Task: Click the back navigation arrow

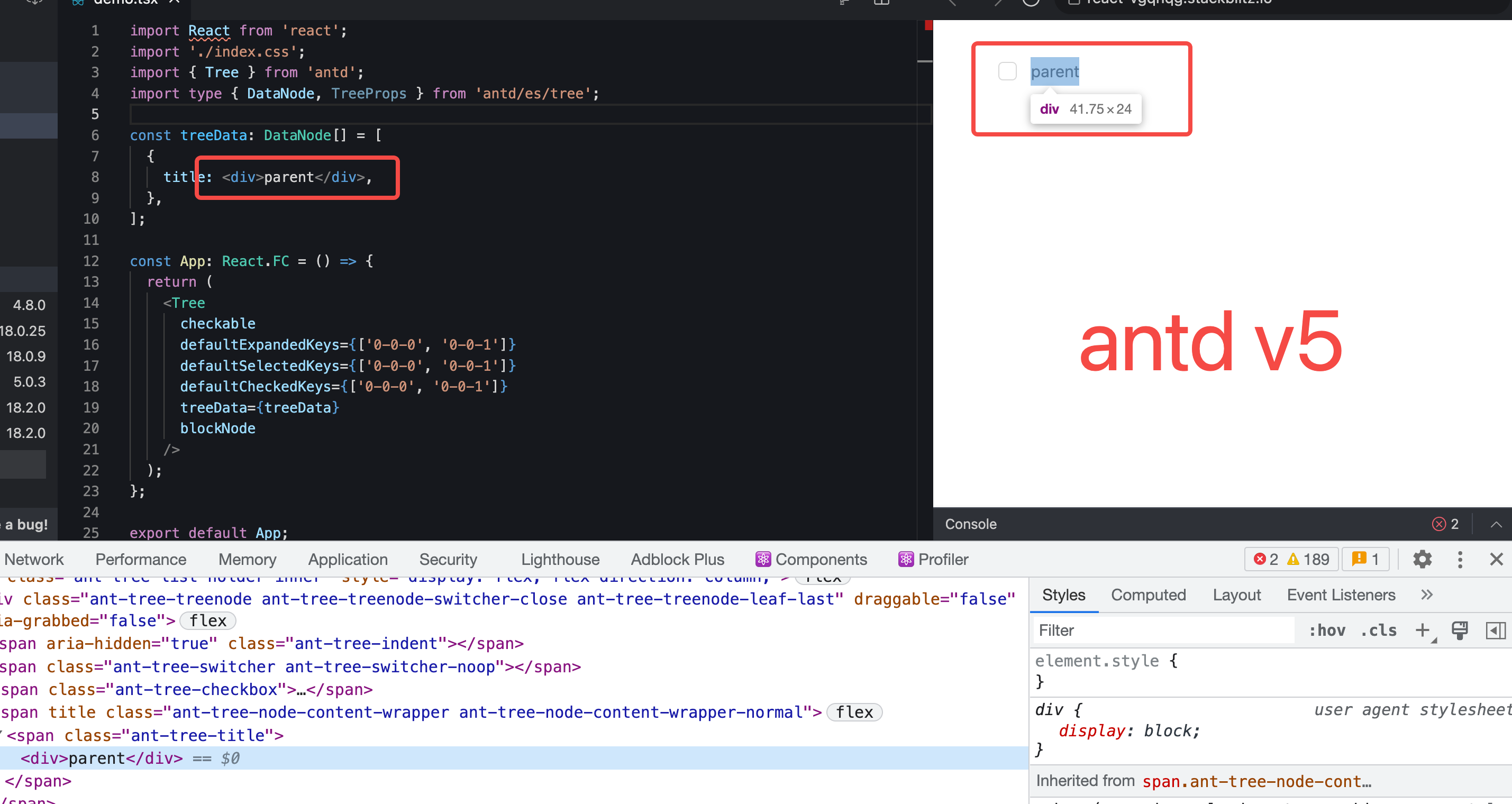Action: click(952, 3)
